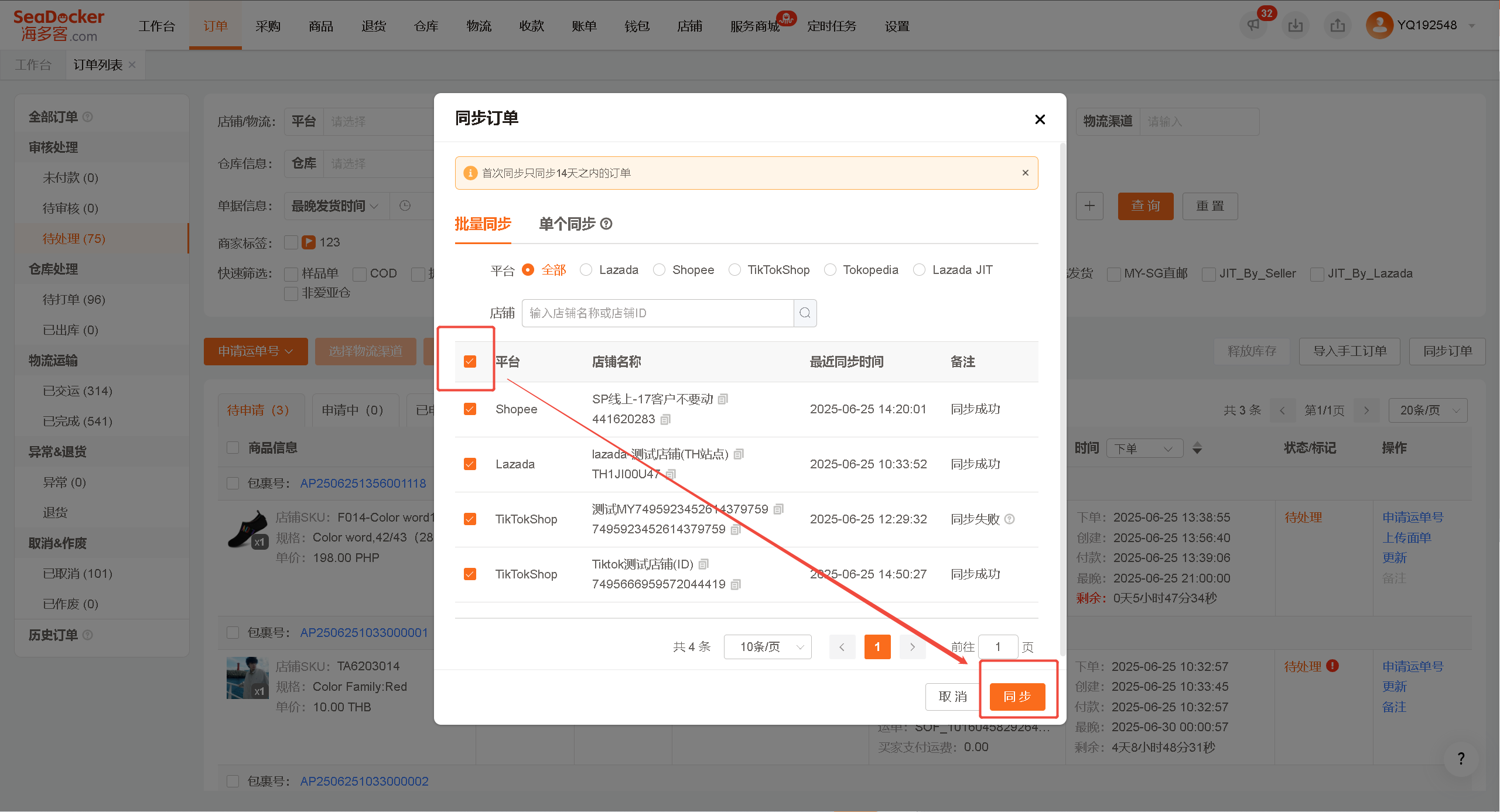Image resolution: width=1500 pixels, height=812 pixels.
Task: Click the store search magnifier icon
Action: point(805,313)
